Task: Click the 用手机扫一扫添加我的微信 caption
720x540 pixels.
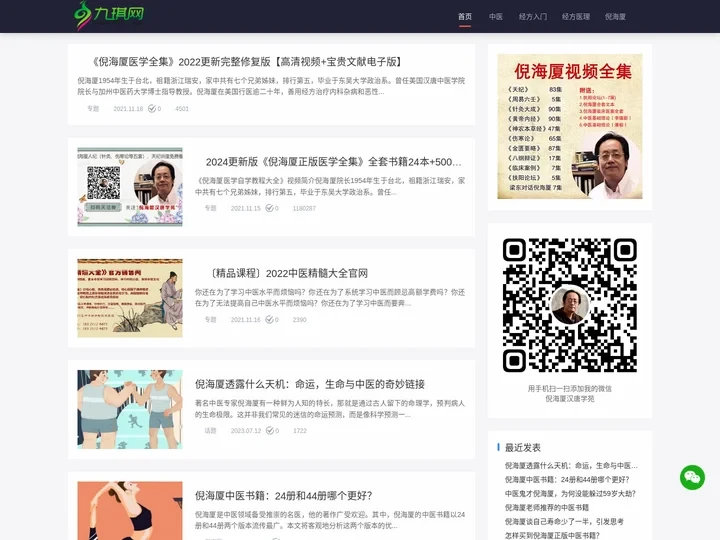Action: click(570, 388)
